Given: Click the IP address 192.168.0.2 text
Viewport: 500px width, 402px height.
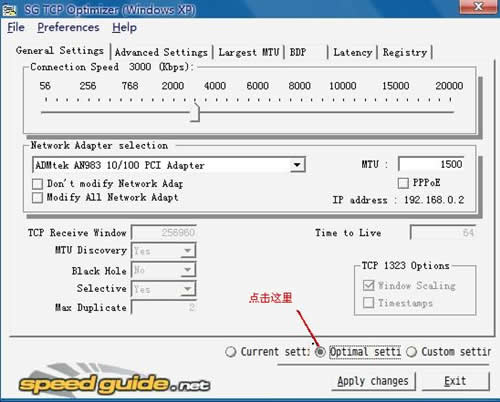Looking at the screenshot, I should click(x=434, y=200).
